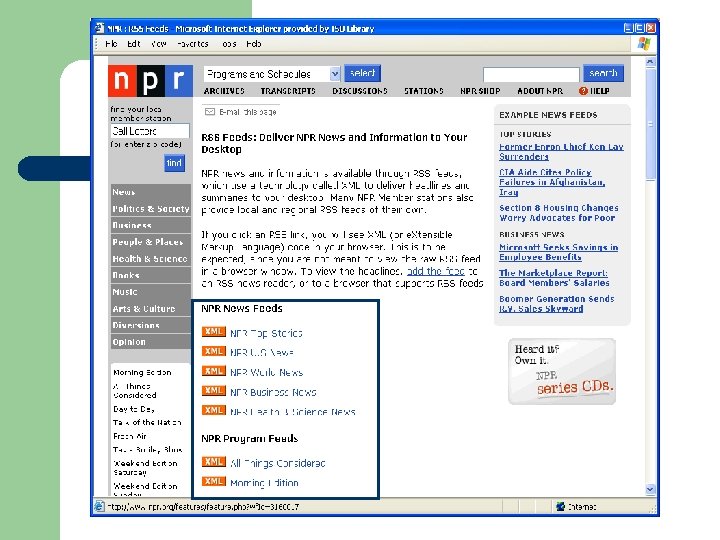The image size is (720, 540).
Task: Click the page icon in status bar
Action: pyautogui.click(x=99, y=506)
